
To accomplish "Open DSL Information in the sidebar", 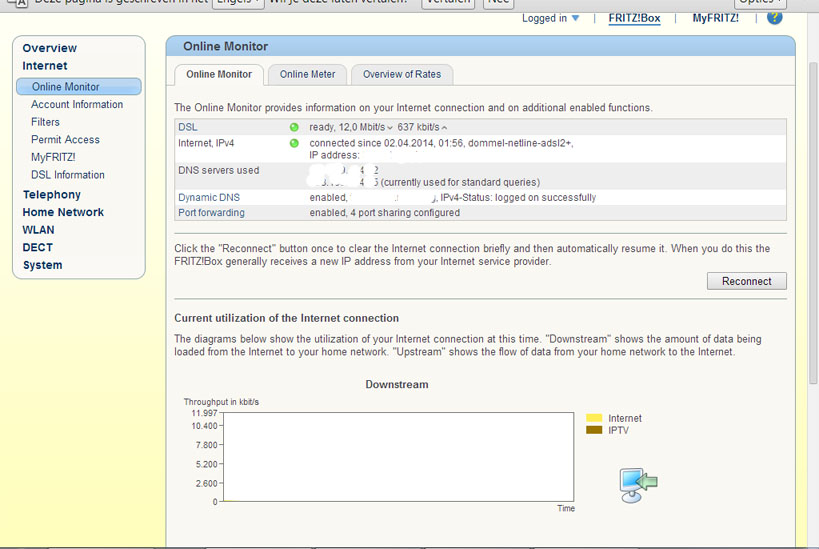I will tap(68, 175).
